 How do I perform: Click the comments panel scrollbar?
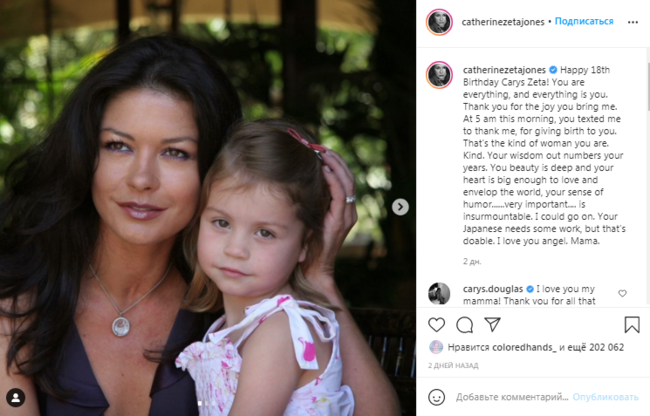(x=648, y=87)
